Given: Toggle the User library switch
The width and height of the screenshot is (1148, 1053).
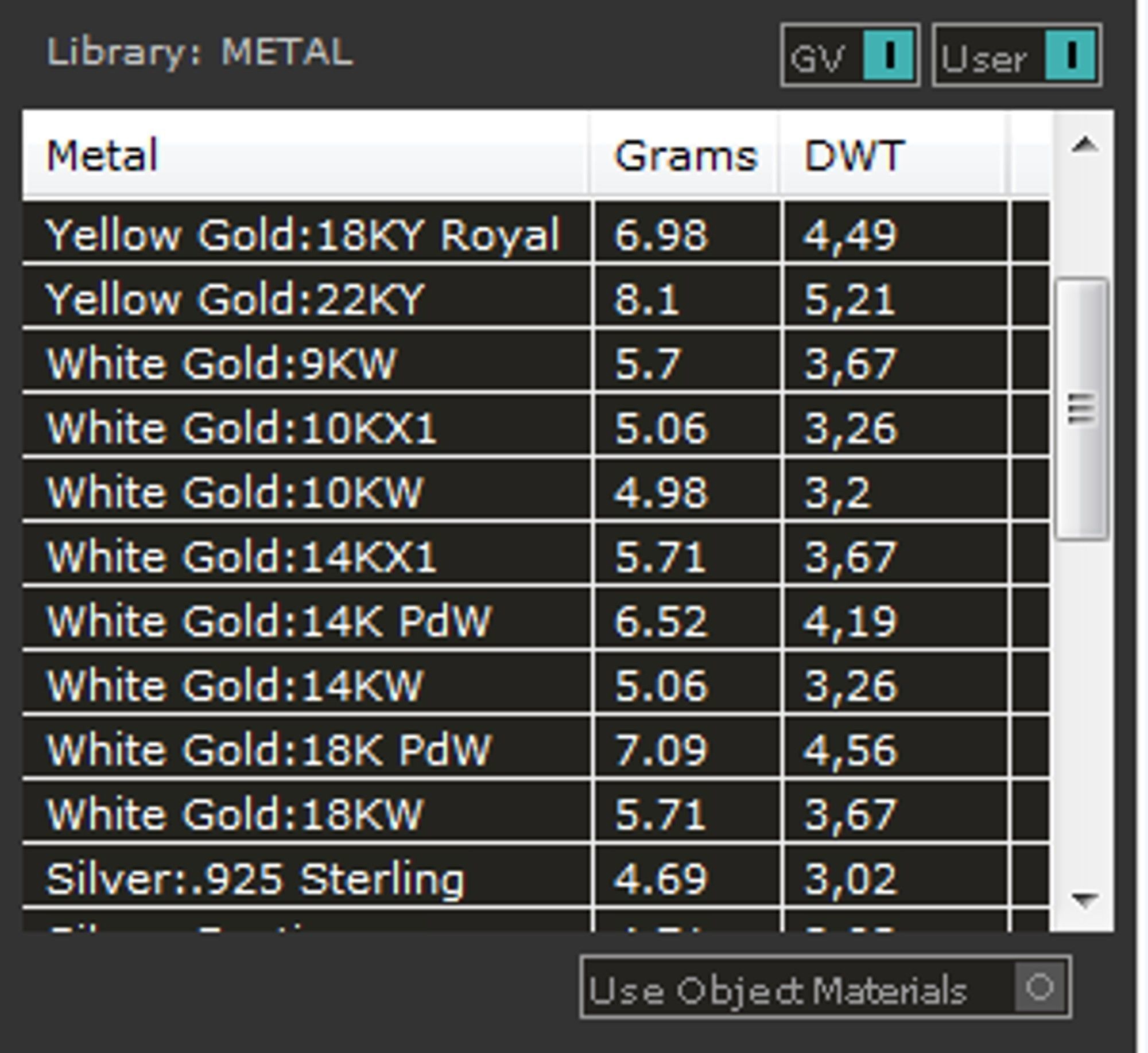Looking at the screenshot, I should [x=1070, y=56].
